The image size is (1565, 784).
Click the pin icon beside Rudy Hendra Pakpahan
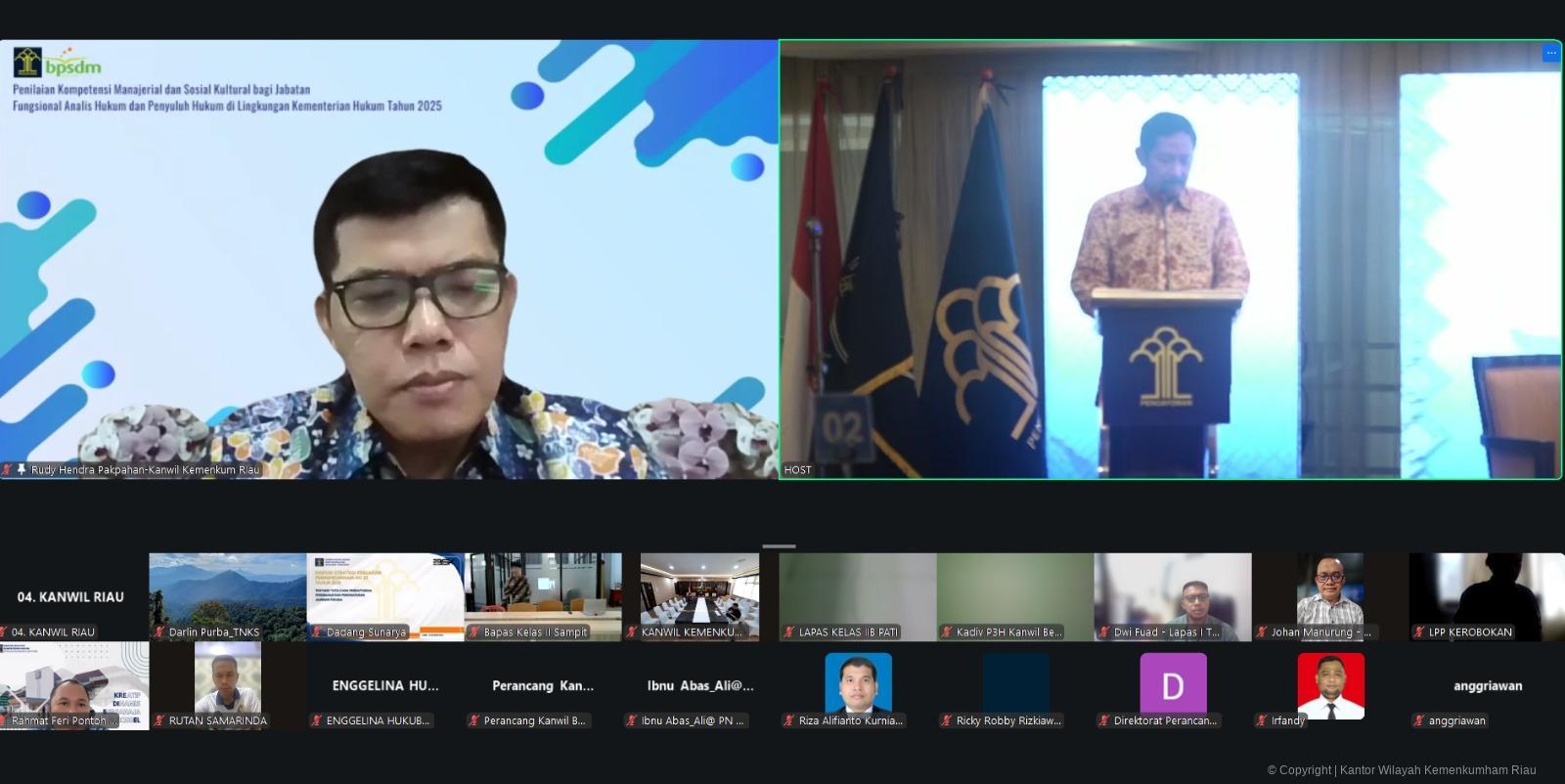point(22,469)
